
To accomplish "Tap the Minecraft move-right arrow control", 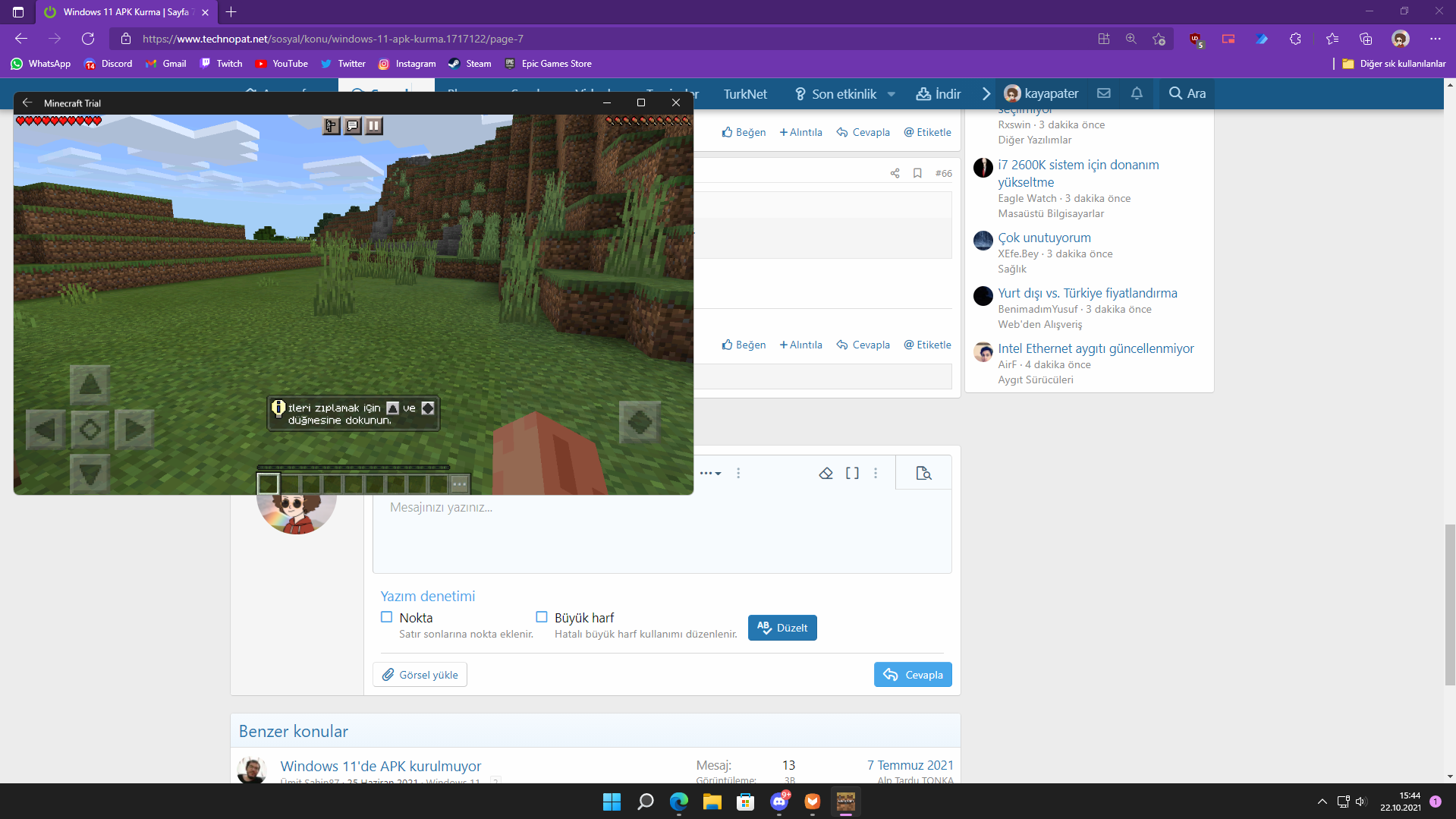I will (135, 430).
